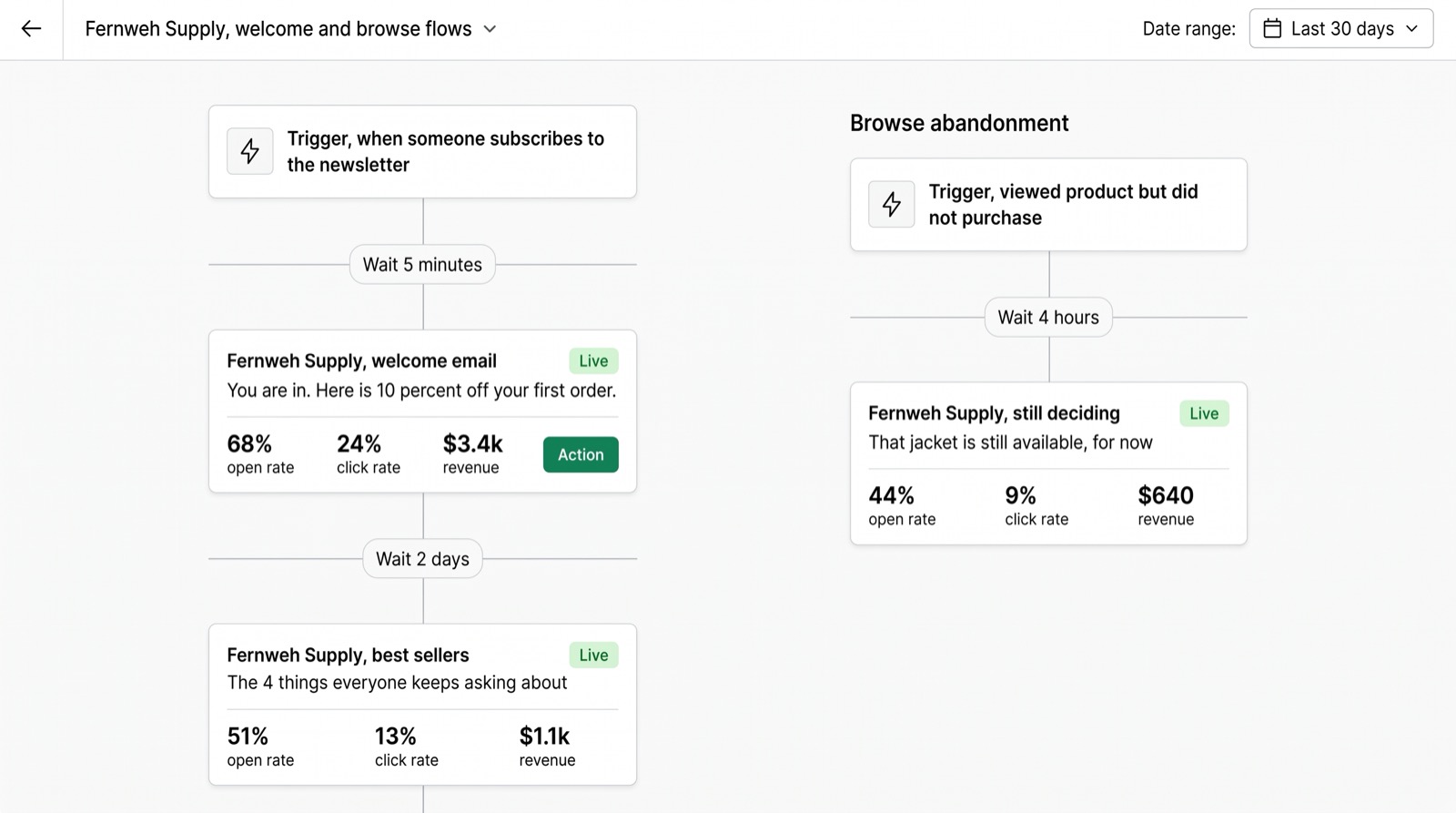The height and width of the screenshot is (813, 1456).
Task: Click the 13% click rate value
Action: tap(395, 737)
